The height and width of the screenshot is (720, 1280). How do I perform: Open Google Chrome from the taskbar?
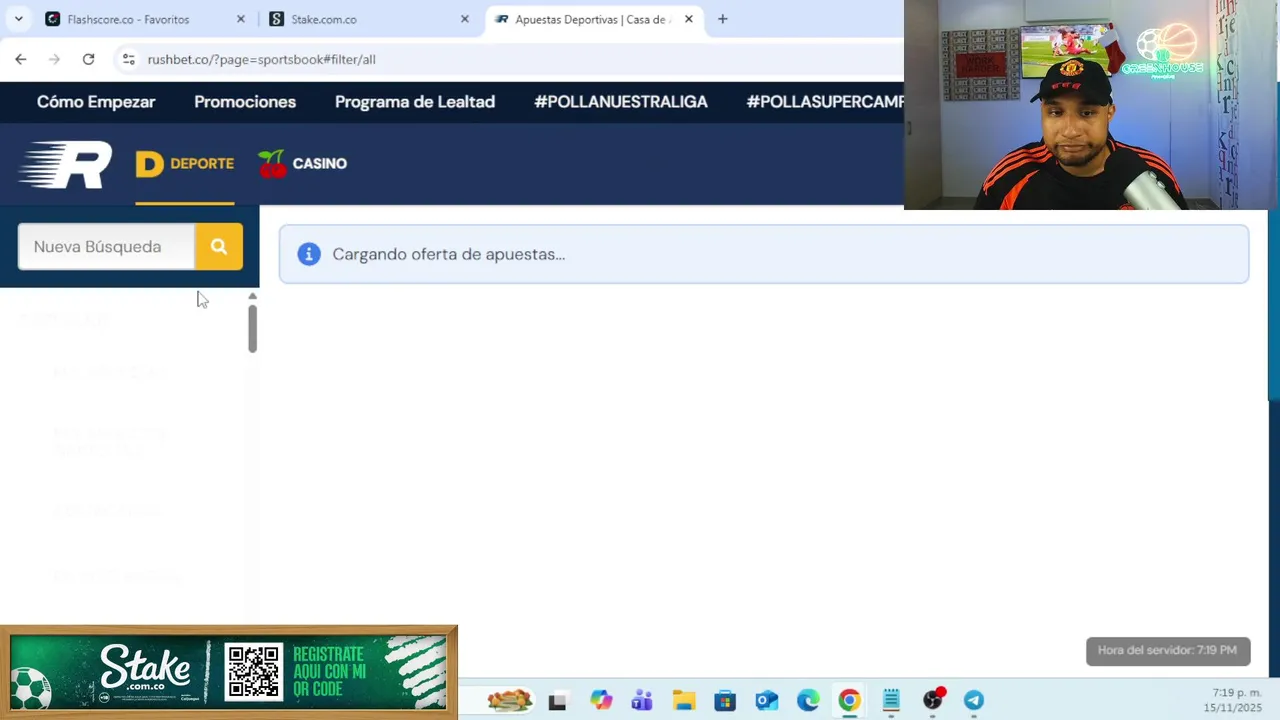[x=849, y=701]
